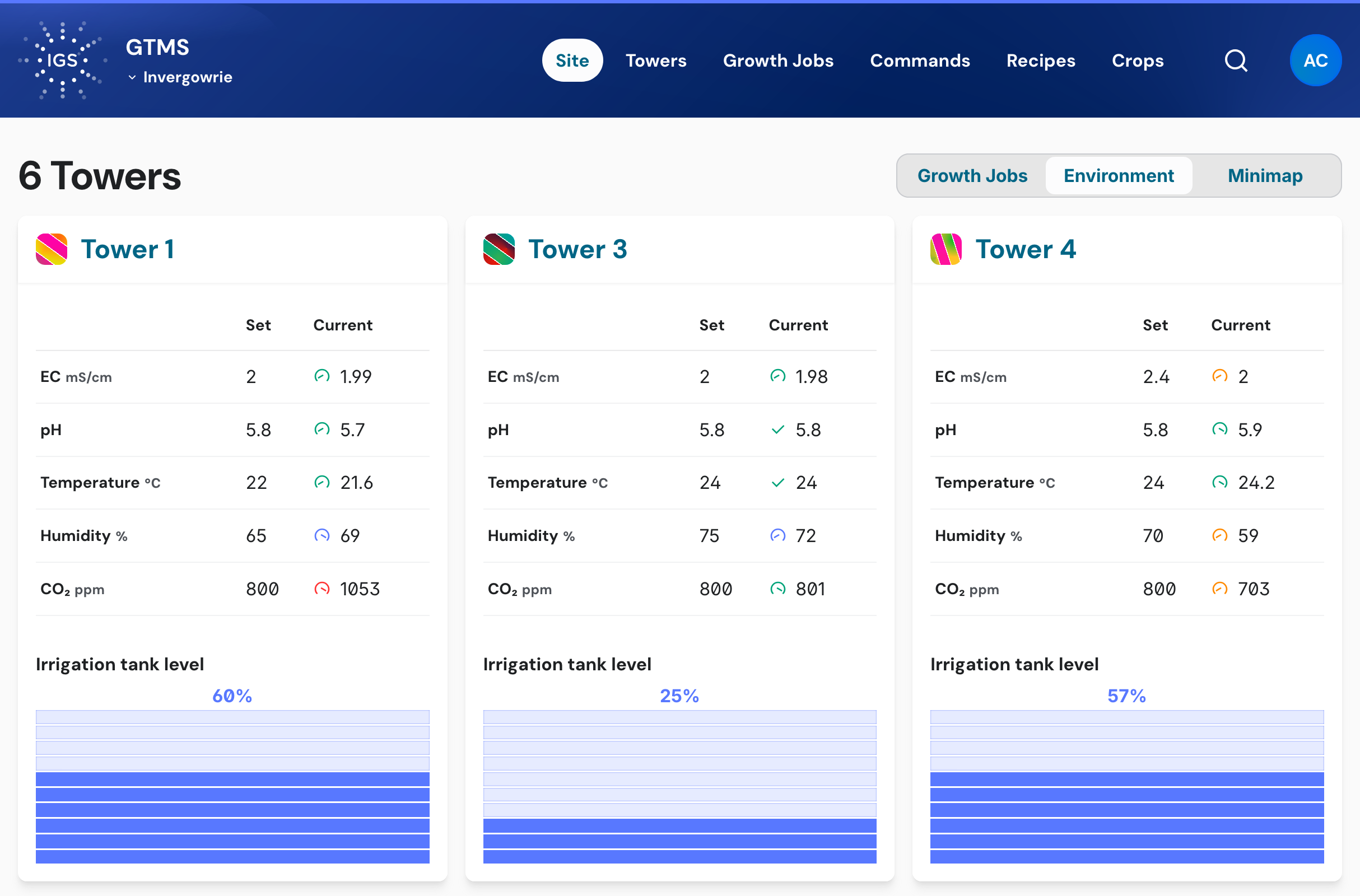Open the search magnifier icon
This screenshot has width=1360, height=896.
point(1236,60)
